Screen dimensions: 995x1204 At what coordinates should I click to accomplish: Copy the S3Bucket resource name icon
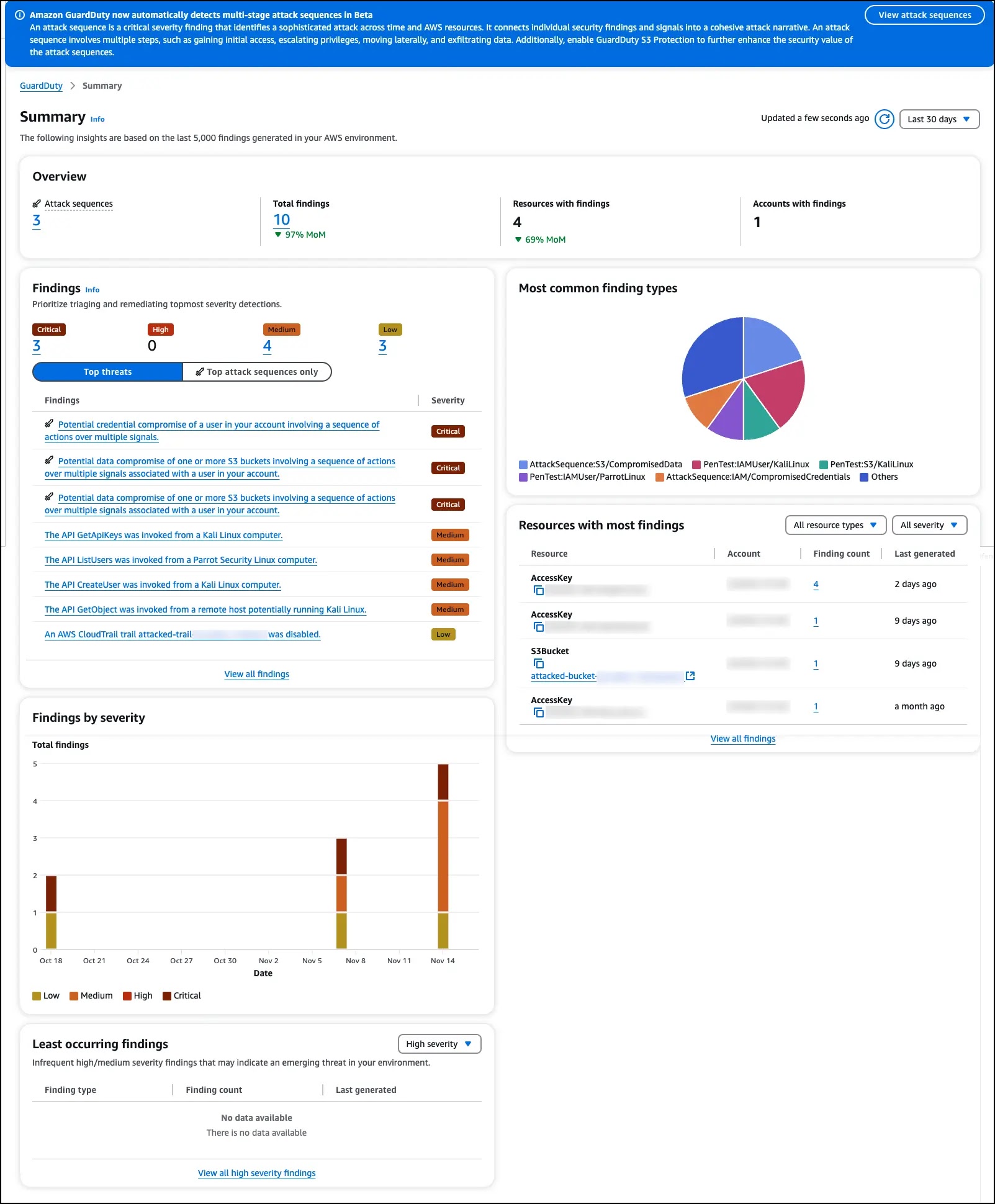539,663
